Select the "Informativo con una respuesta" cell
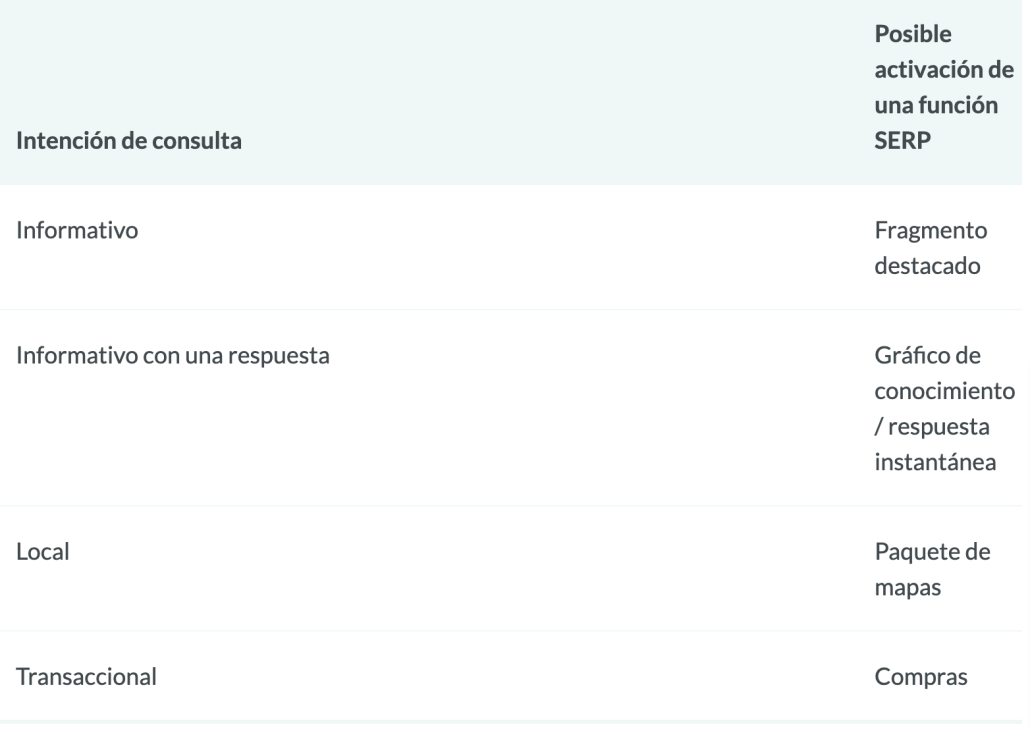This screenshot has width=1030, height=731. coord(173,355)
